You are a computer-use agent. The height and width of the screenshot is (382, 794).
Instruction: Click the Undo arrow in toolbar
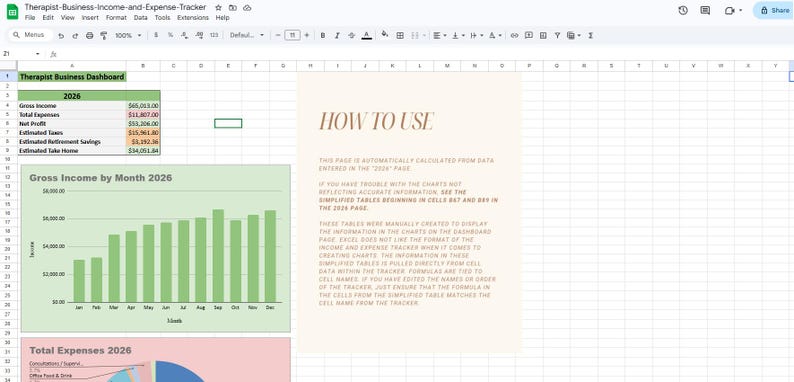click(61, 35)
